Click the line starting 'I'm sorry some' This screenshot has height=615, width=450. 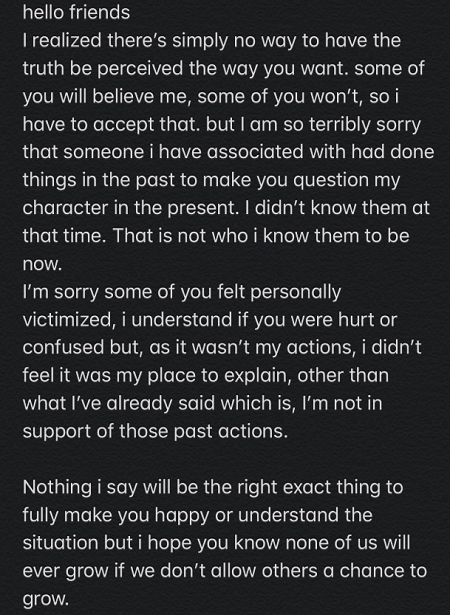[182, 292]
